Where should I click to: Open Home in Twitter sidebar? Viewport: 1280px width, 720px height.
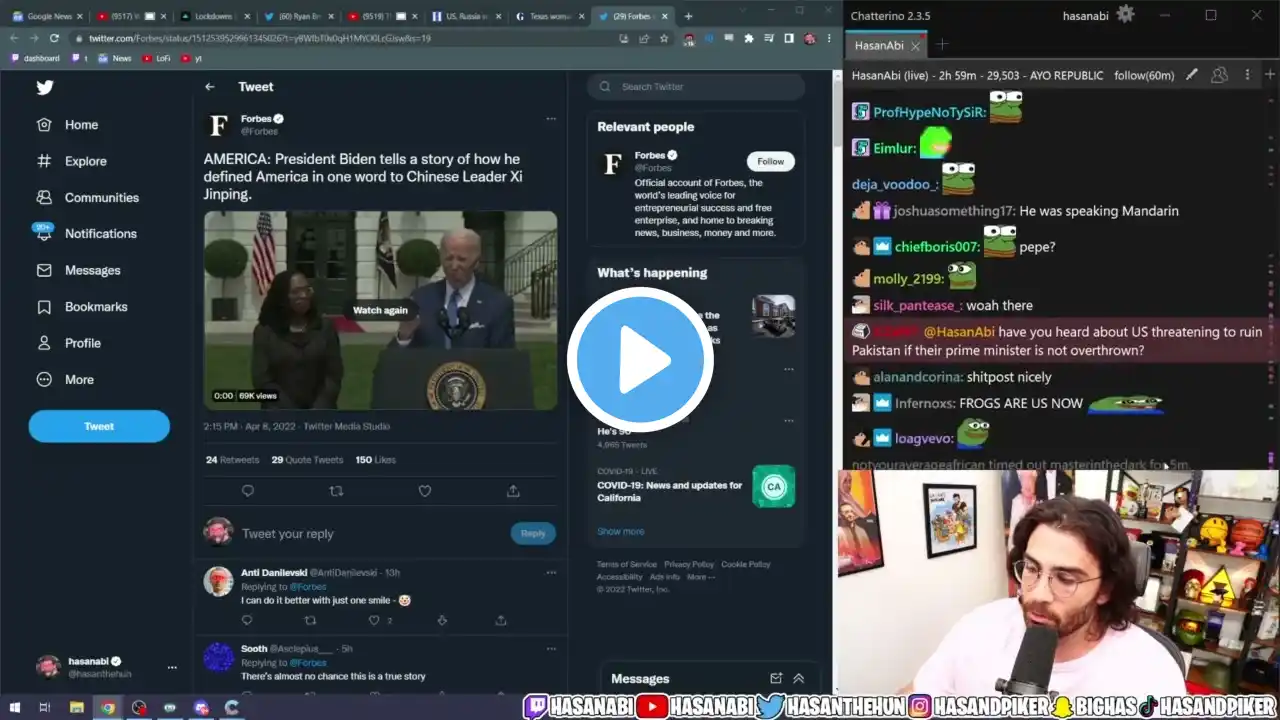(68, 125)
